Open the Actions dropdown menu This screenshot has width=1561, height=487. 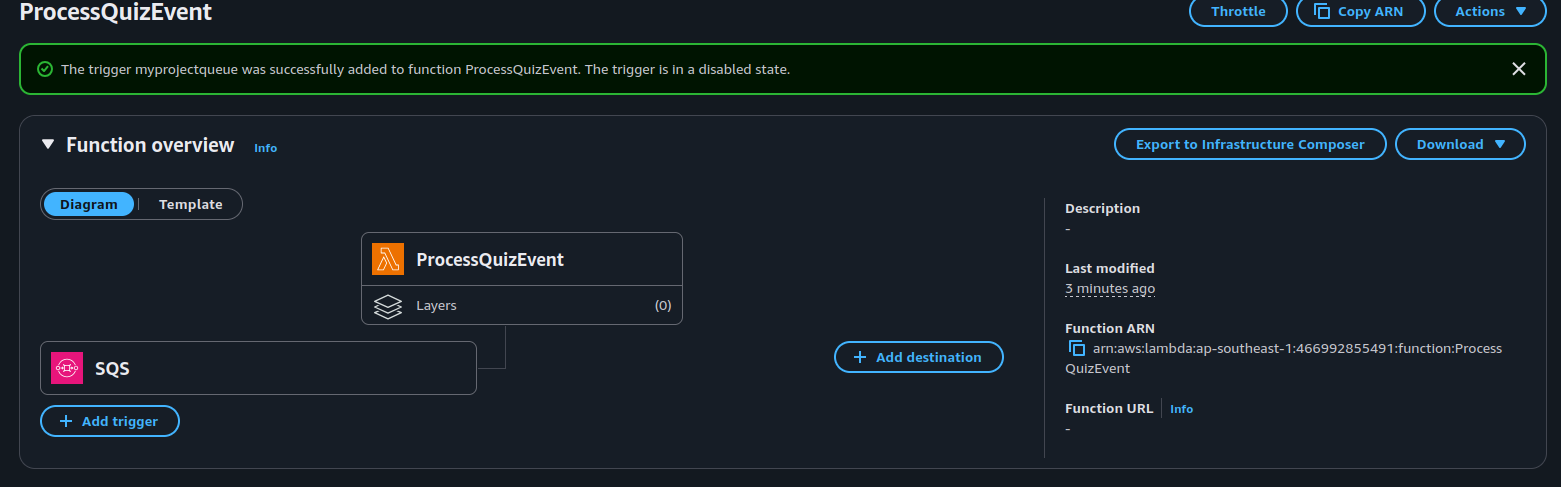(x=1494, y=11)
